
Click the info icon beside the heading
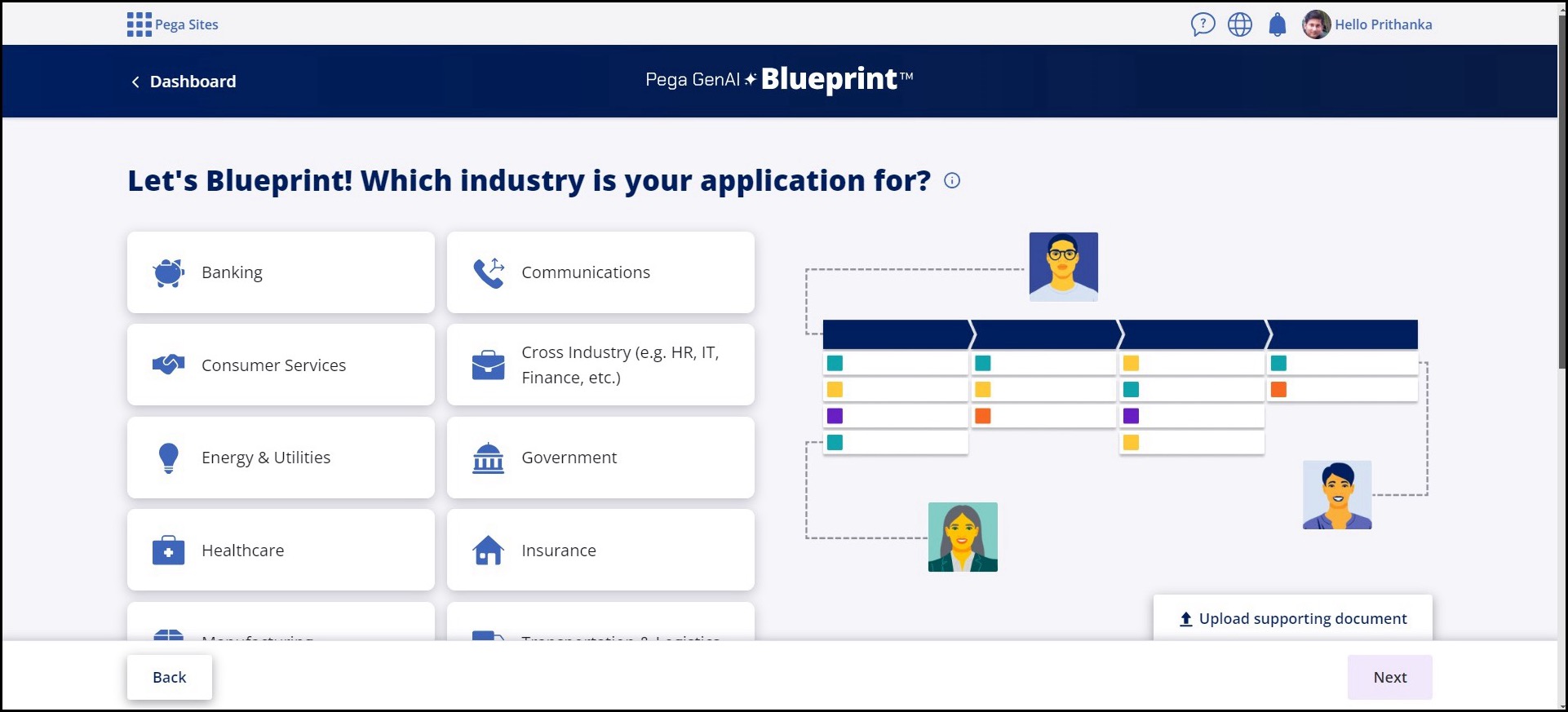click(x=952, y=181)
